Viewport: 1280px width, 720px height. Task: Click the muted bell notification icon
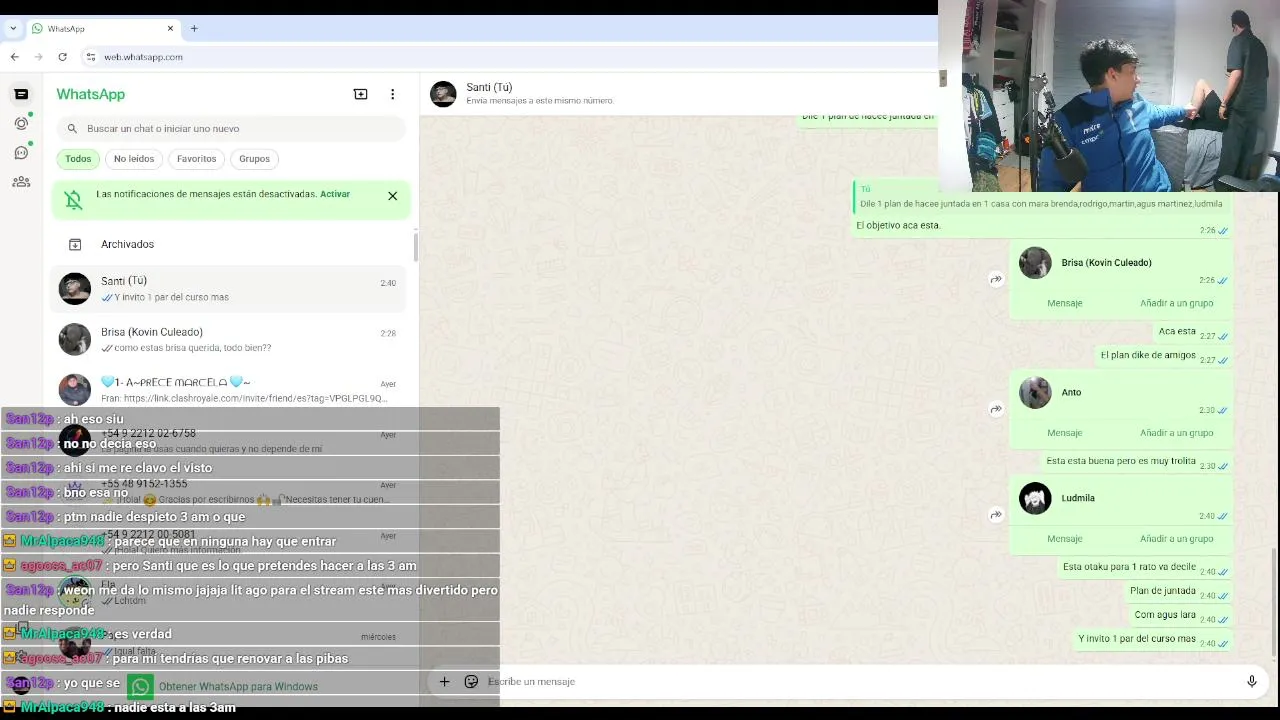74,200
